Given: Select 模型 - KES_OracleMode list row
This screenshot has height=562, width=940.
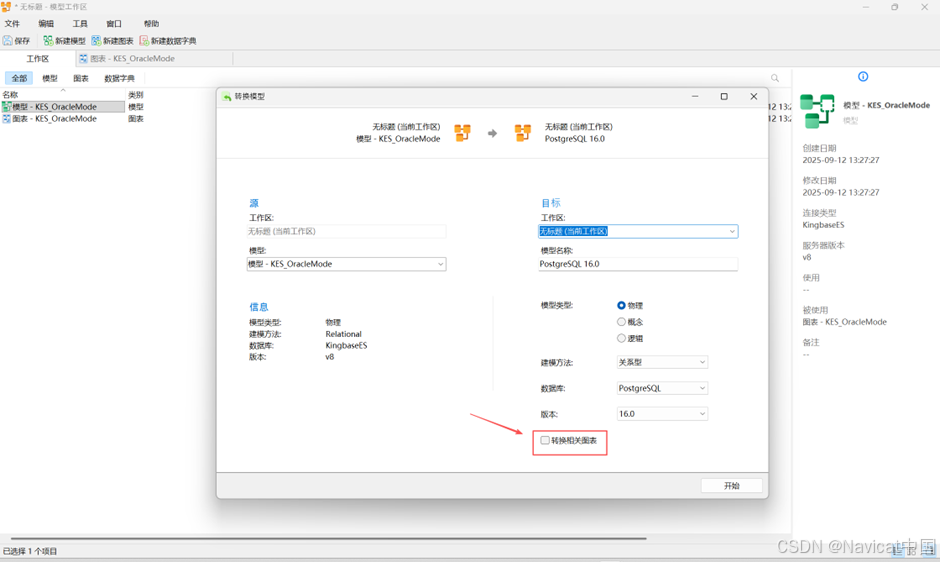Looking at the screenshot, I should (x=63, y=107).
